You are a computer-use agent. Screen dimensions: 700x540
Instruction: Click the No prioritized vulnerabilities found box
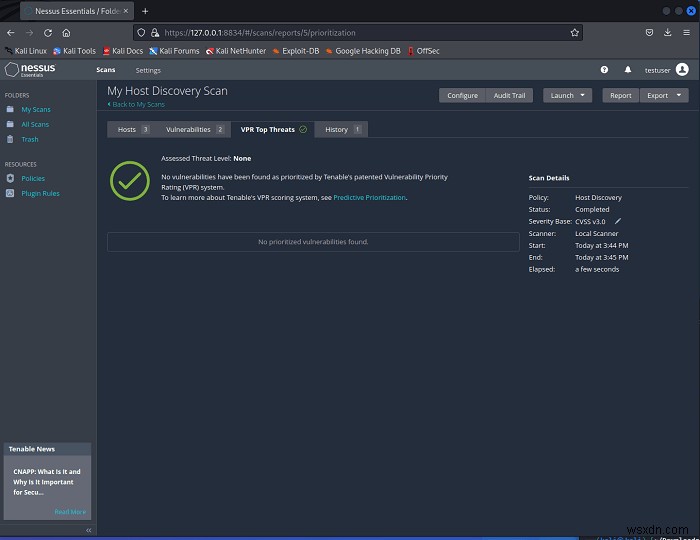pos(313,242)
